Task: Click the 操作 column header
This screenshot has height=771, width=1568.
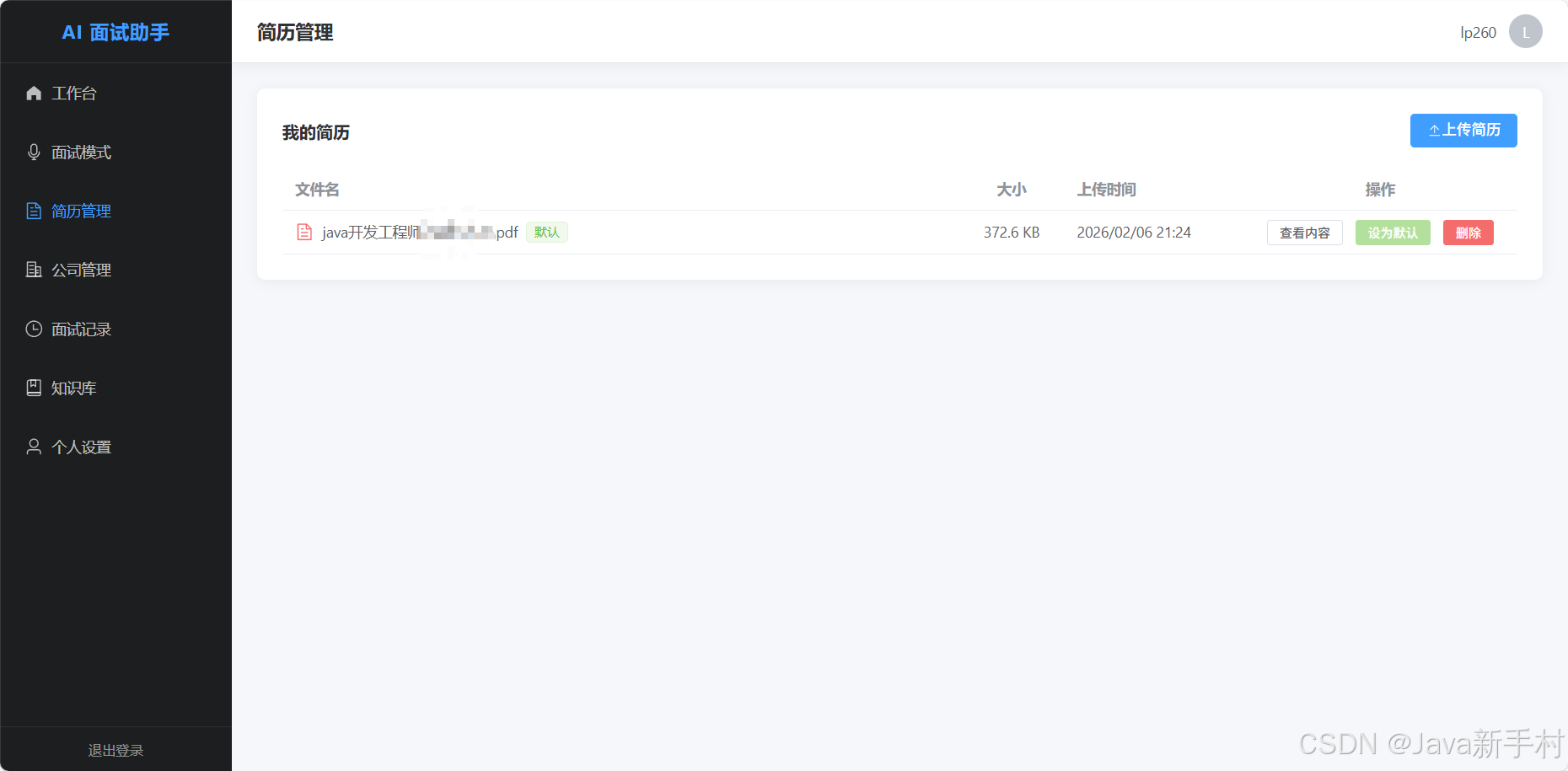Action: [1380, 190]
